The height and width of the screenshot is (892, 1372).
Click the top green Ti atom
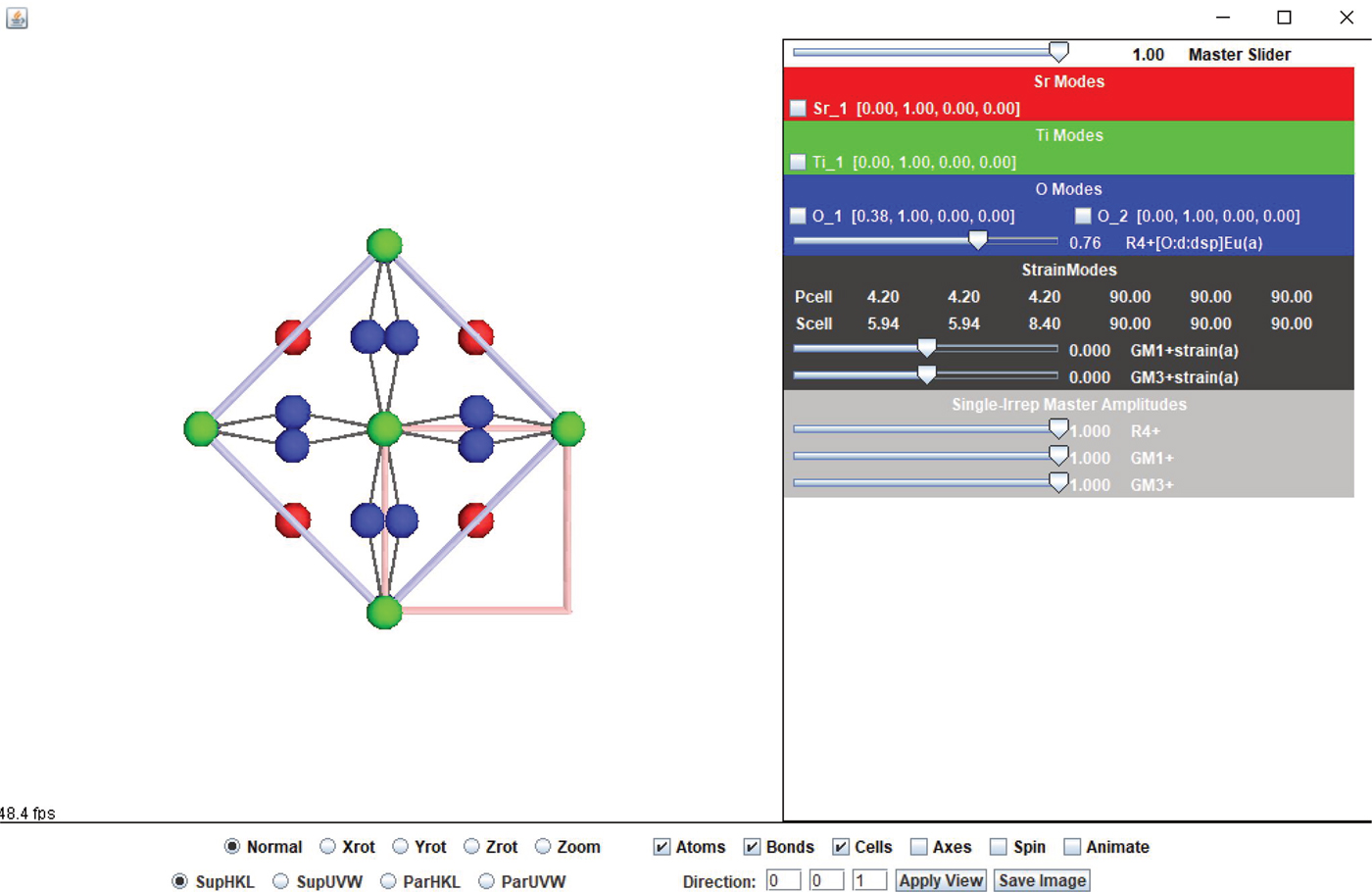pyautogui.click(x=384, y=245)
